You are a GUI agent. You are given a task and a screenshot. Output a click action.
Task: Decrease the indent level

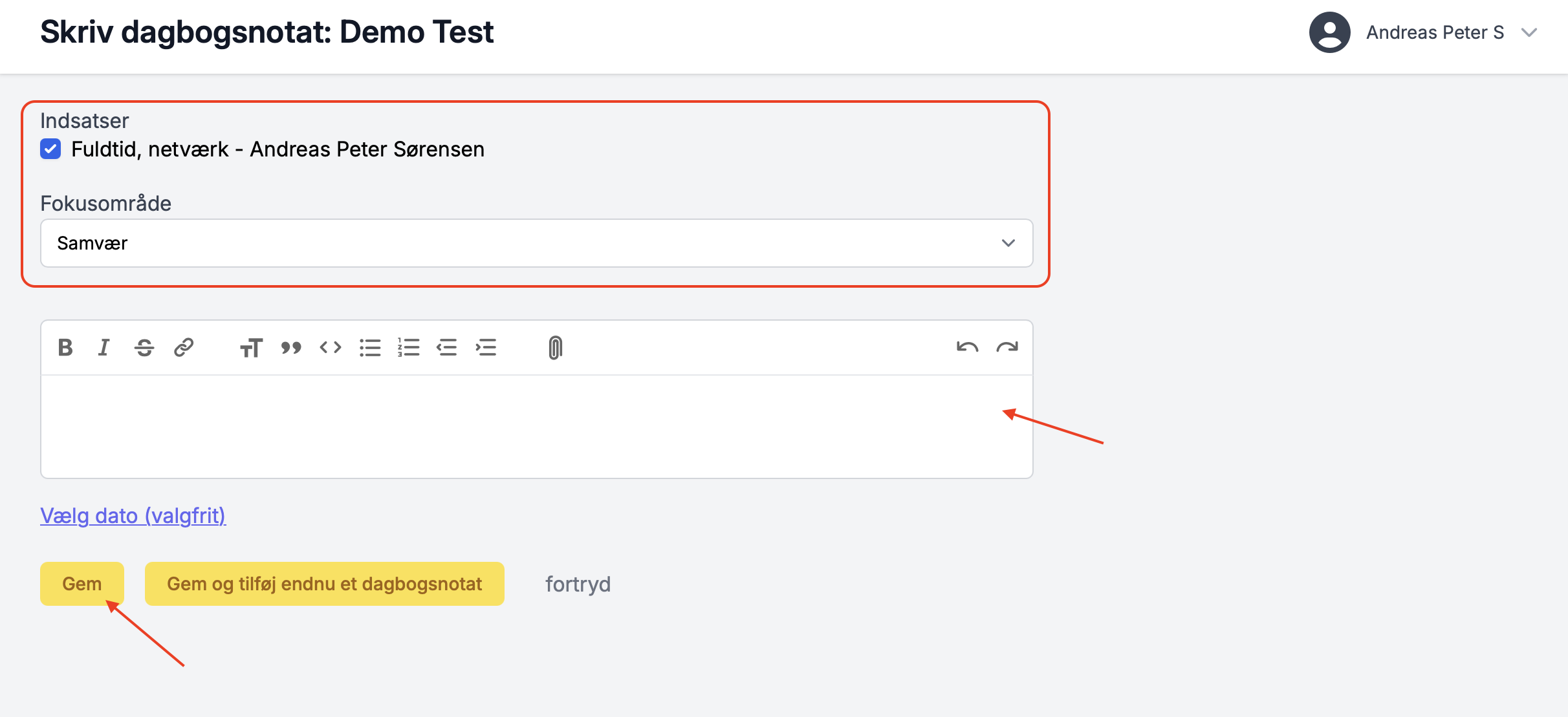pyautogui.click(x=447, y=348)
